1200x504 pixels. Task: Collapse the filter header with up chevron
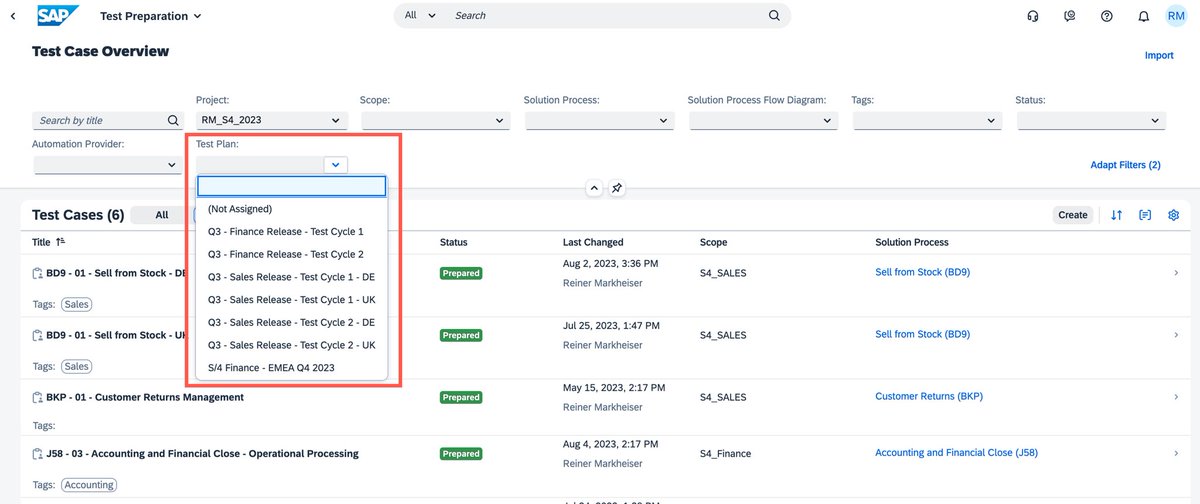593,188
